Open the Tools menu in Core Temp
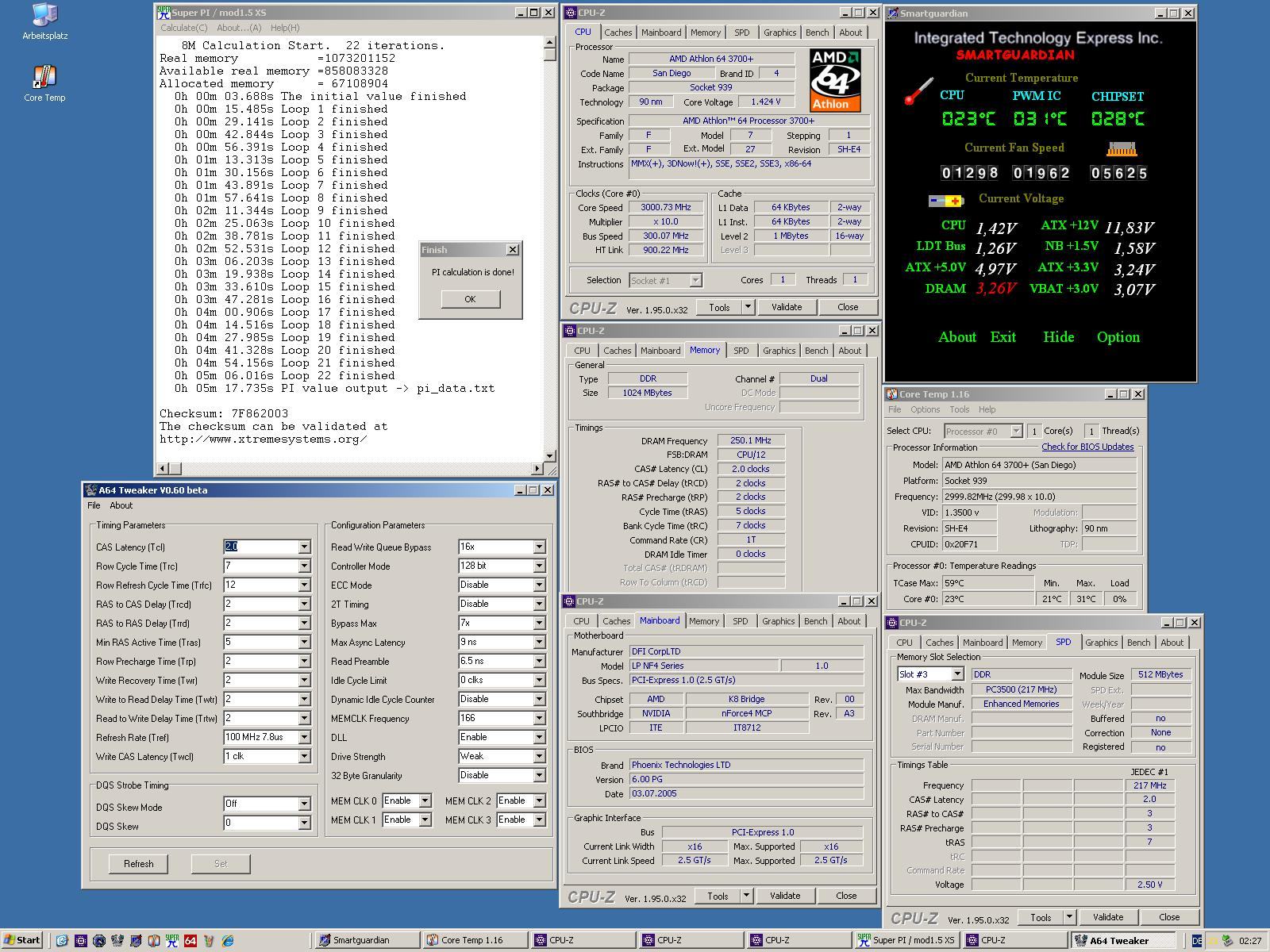 960,409
